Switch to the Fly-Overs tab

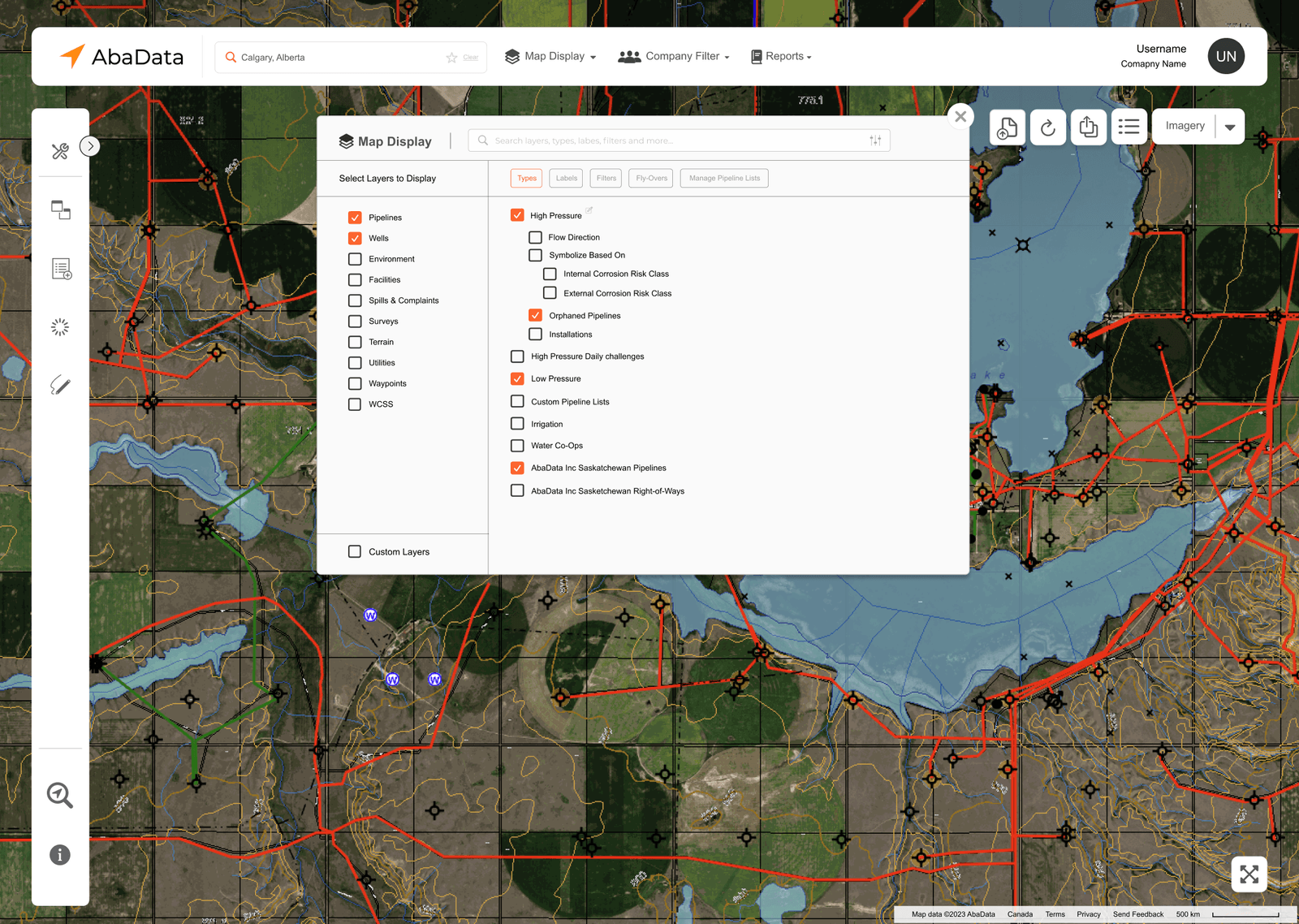651,178
